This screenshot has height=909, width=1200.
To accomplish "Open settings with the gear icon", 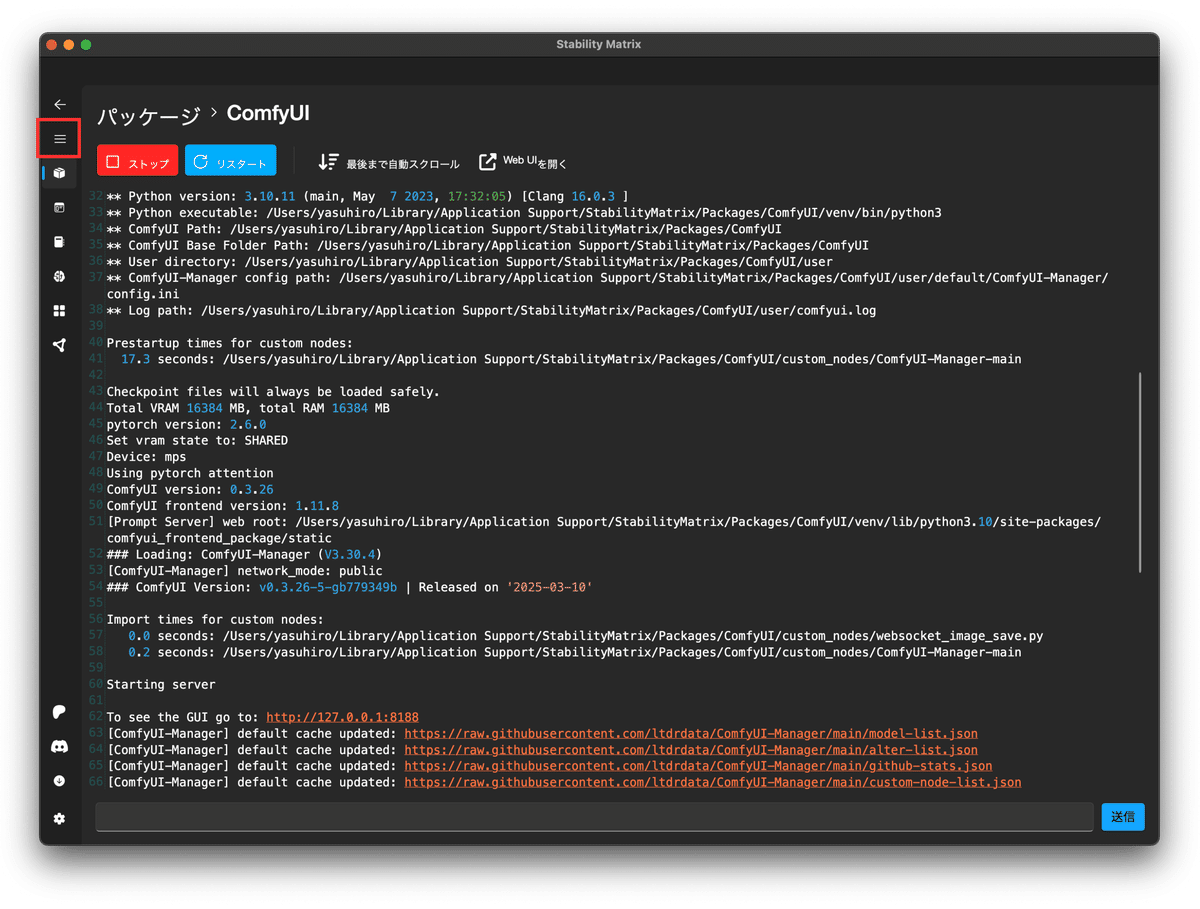I will (60, 819).
